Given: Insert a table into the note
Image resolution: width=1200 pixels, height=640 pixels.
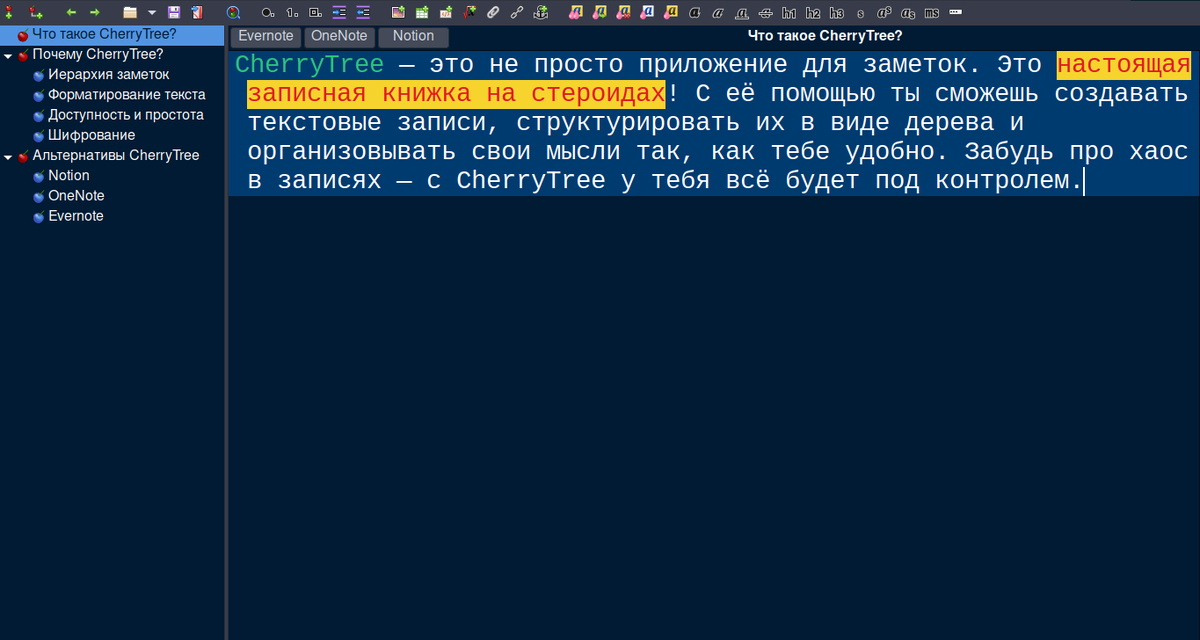Looking at the screenshot, I should [422, 13].
